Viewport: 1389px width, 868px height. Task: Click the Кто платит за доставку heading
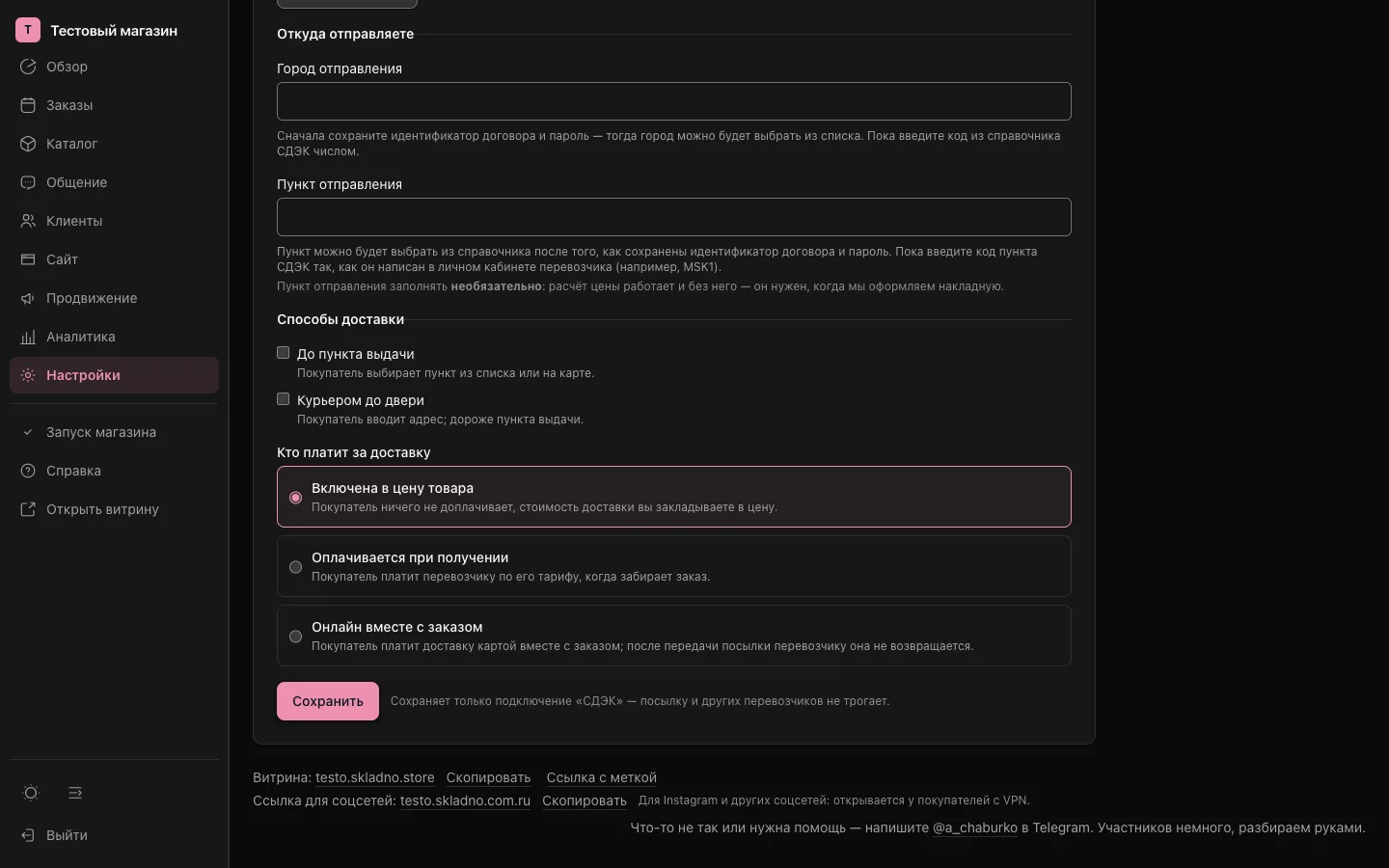coord(354,452)
